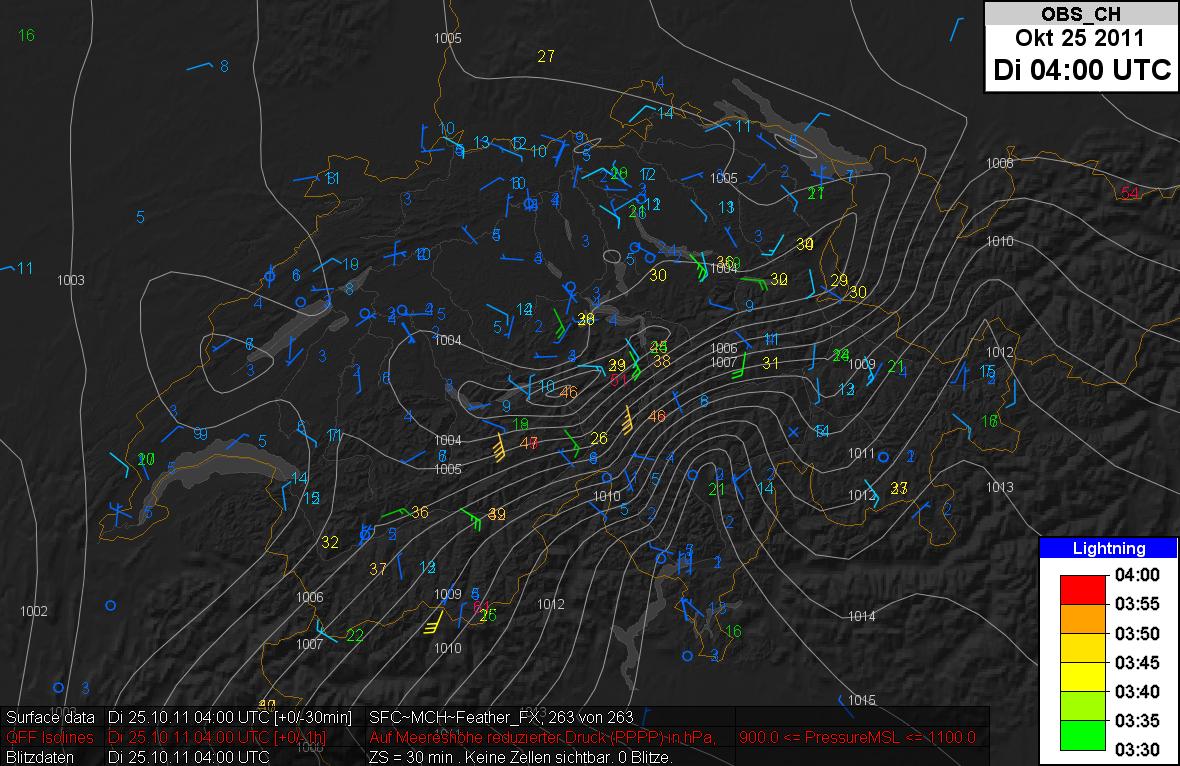Click the green 16 value in top-left corner
The width and height of the screenshot is (1180, 766).
[26, 36]
